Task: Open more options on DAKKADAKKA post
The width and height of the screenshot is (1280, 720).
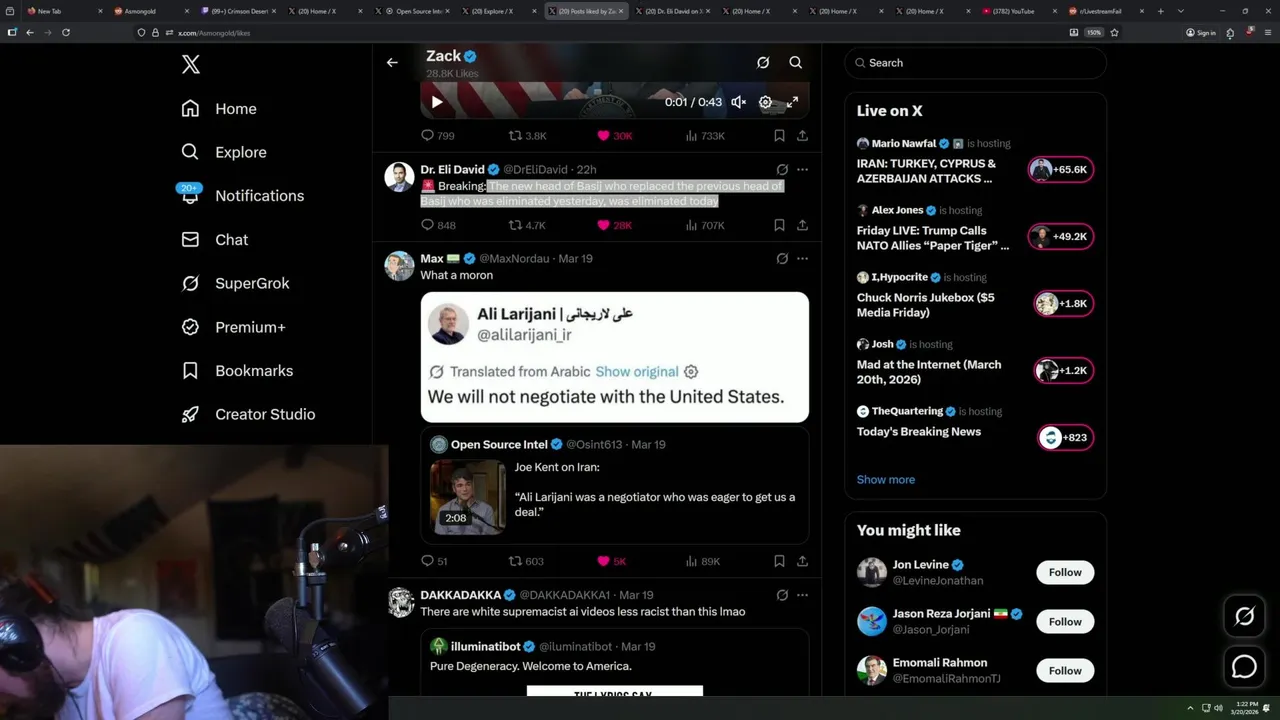Action: [802, 595]
